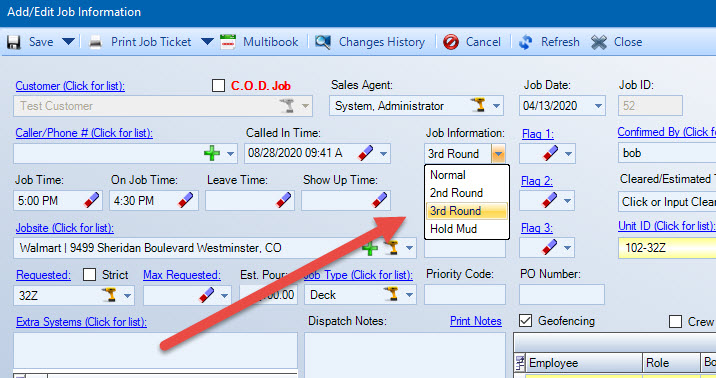The image size is (716, 378).
Task: Click the drill icon in Requested field
Action: tap(109, 295)
